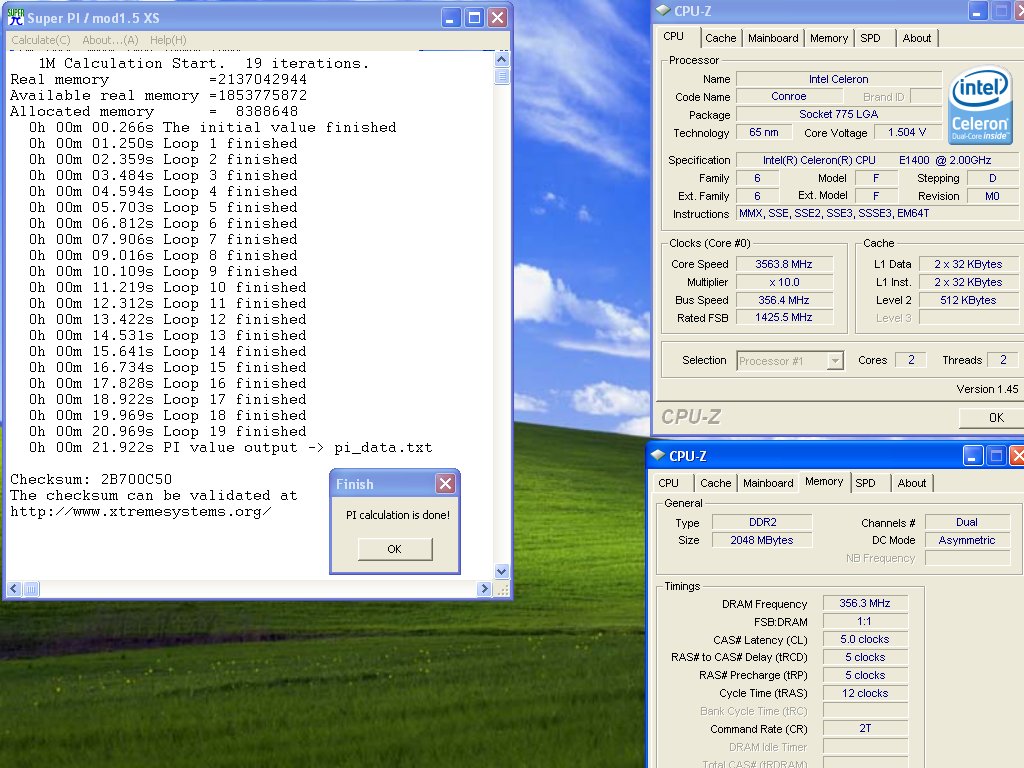Switch to Memory tab in top CPU-Z window
Screen dimensions: 1024x768
click(829, 39)
